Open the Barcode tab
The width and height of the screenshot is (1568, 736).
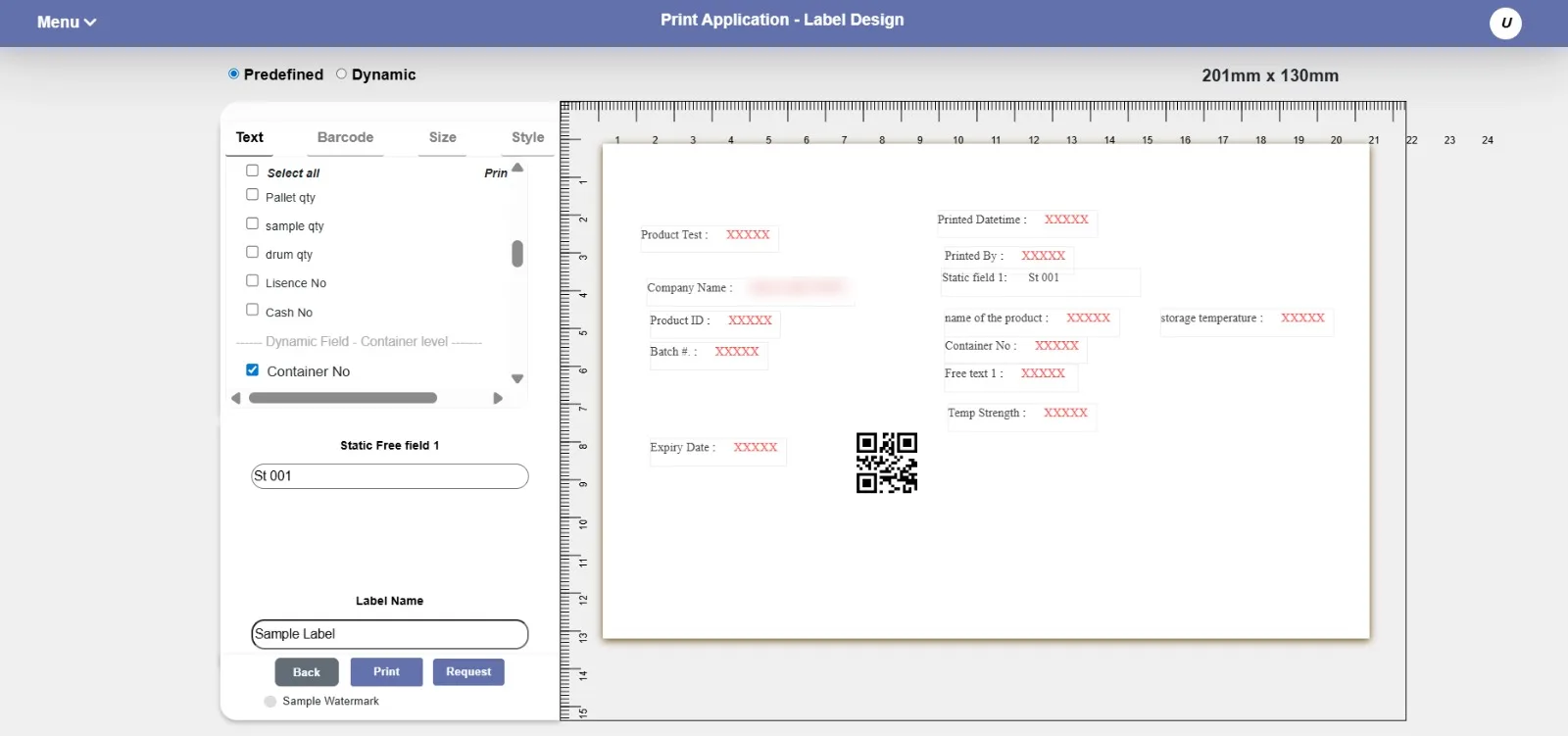(x=345, y=137)
